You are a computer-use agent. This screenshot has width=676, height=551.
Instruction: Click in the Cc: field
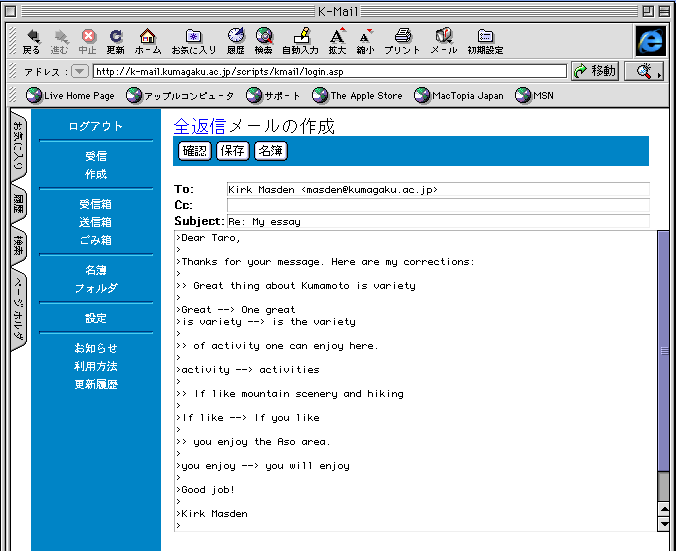pos(438,205)
